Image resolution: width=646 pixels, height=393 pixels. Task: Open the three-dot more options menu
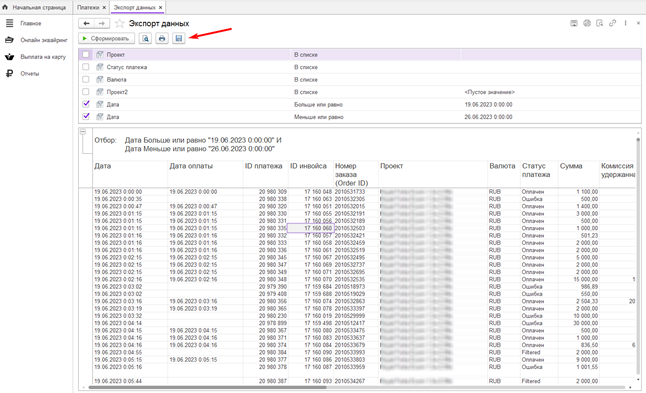tap(625, 23)
